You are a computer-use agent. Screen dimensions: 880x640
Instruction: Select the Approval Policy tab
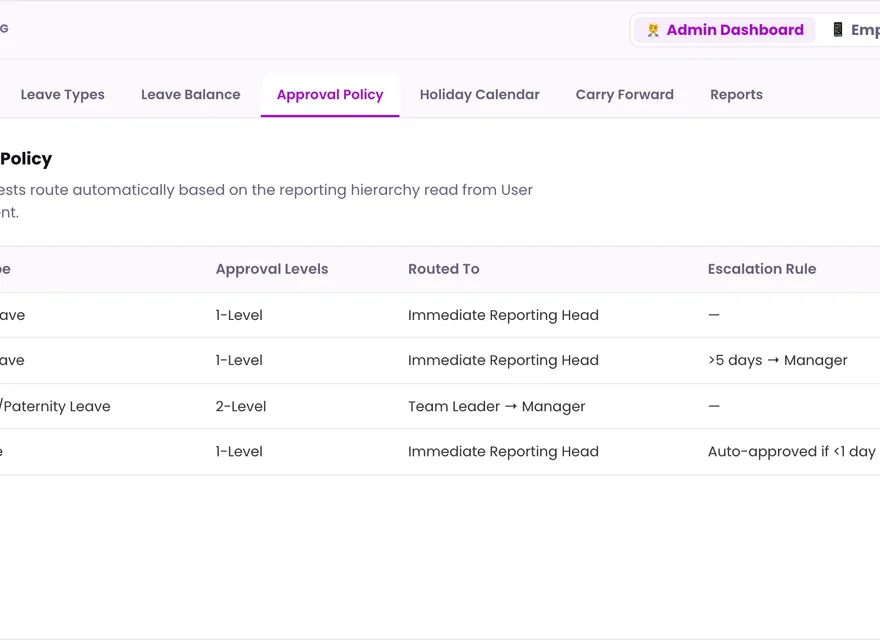pyautogui.click(x=330, y=94)
